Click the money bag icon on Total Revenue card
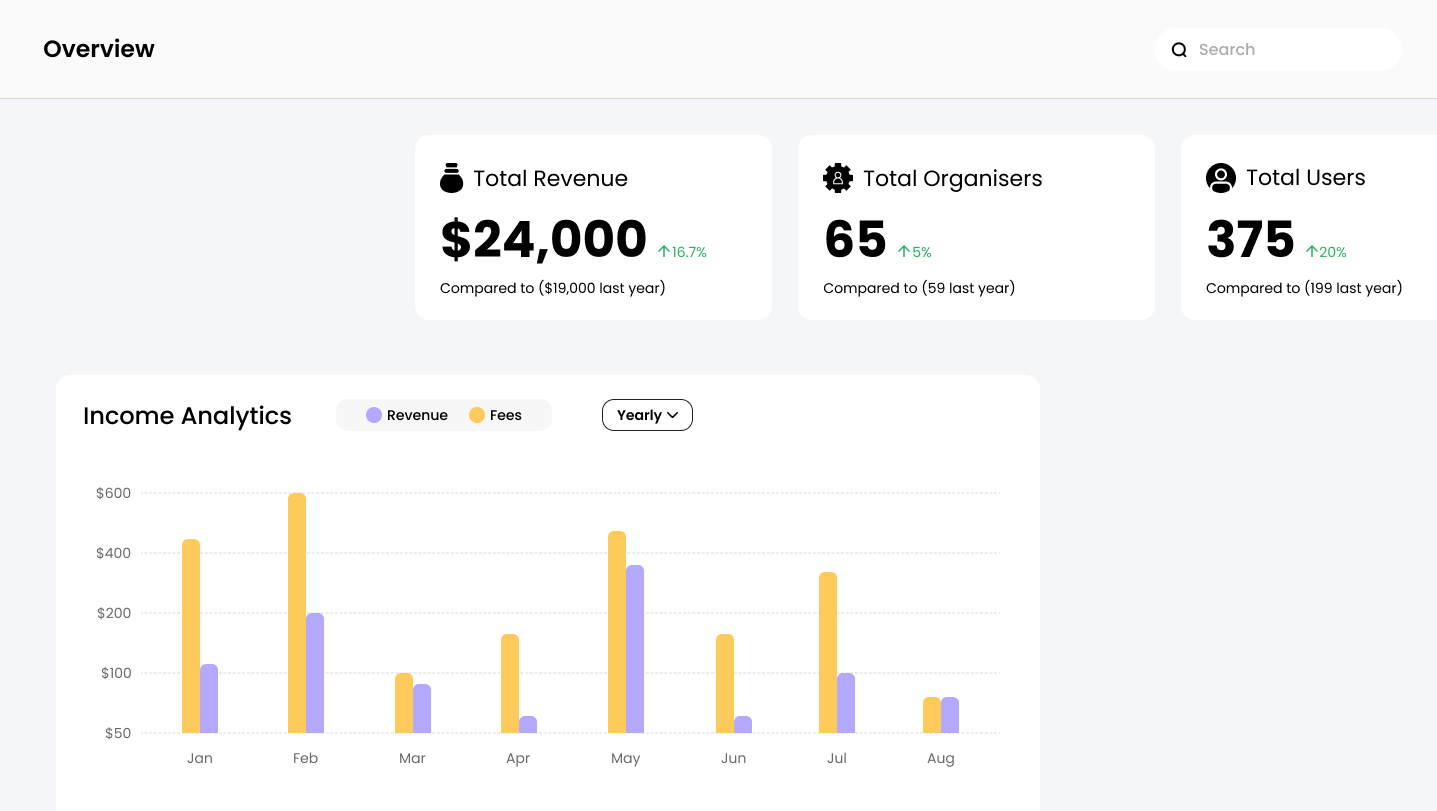The width and height of the screenshot is (1437, 811). (x=451, y=177)
